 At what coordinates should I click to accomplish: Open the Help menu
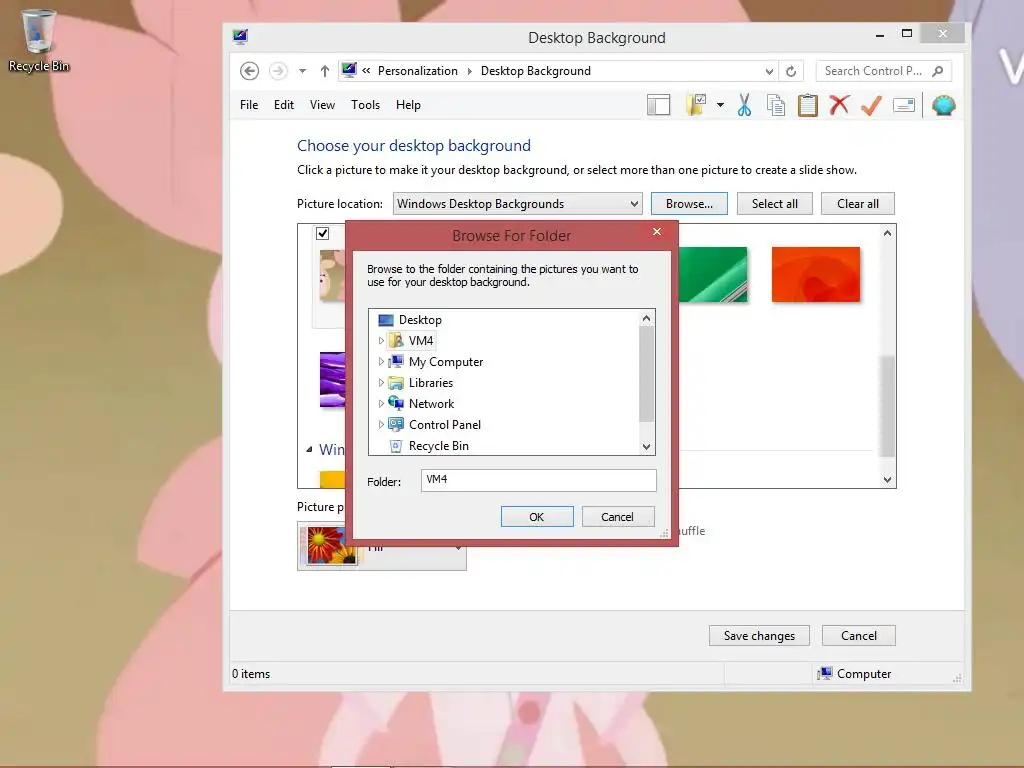pos(408,105)
